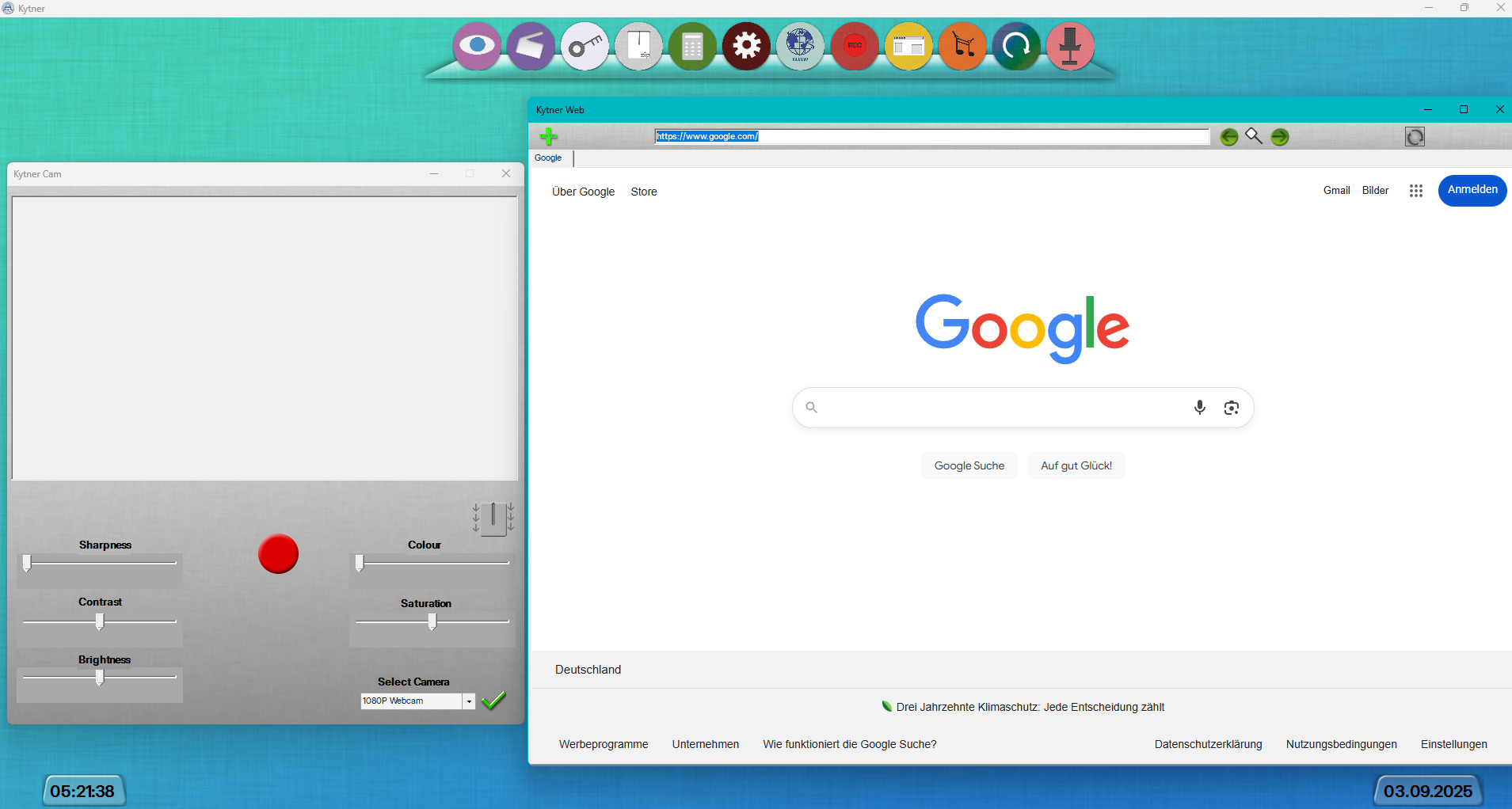Open the globe web browser icon

pos(800,46)
